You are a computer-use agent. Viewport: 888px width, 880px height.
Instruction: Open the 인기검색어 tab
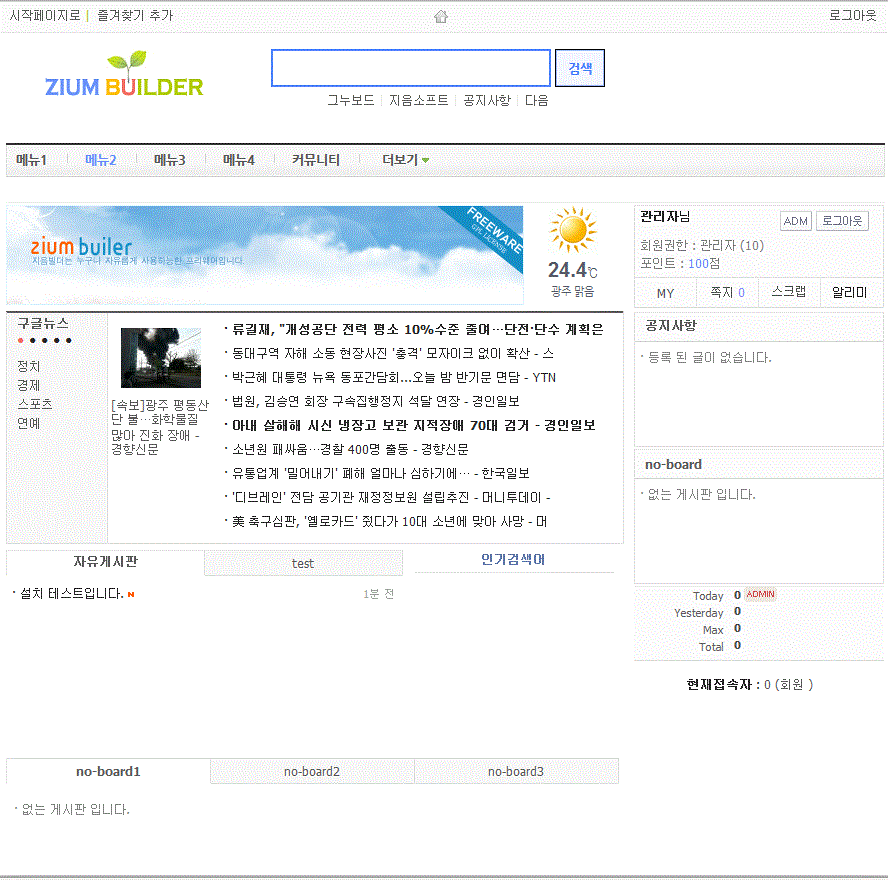[513, 560]
